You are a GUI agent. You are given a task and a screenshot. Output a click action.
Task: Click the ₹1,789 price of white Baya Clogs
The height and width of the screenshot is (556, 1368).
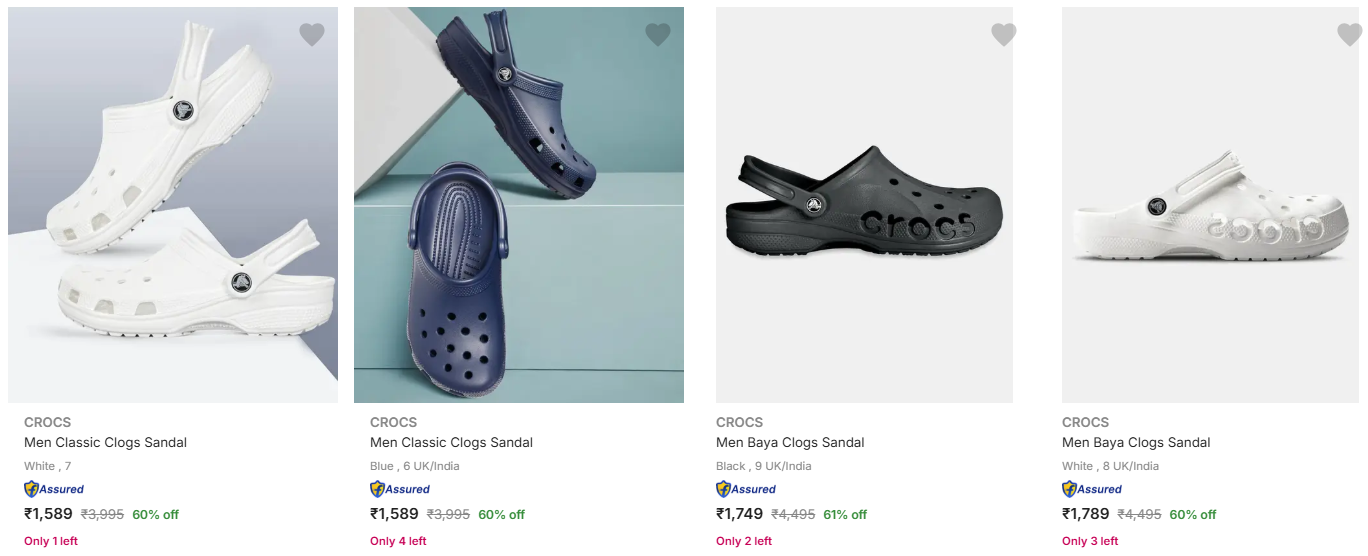click(x=1085, y=514)
